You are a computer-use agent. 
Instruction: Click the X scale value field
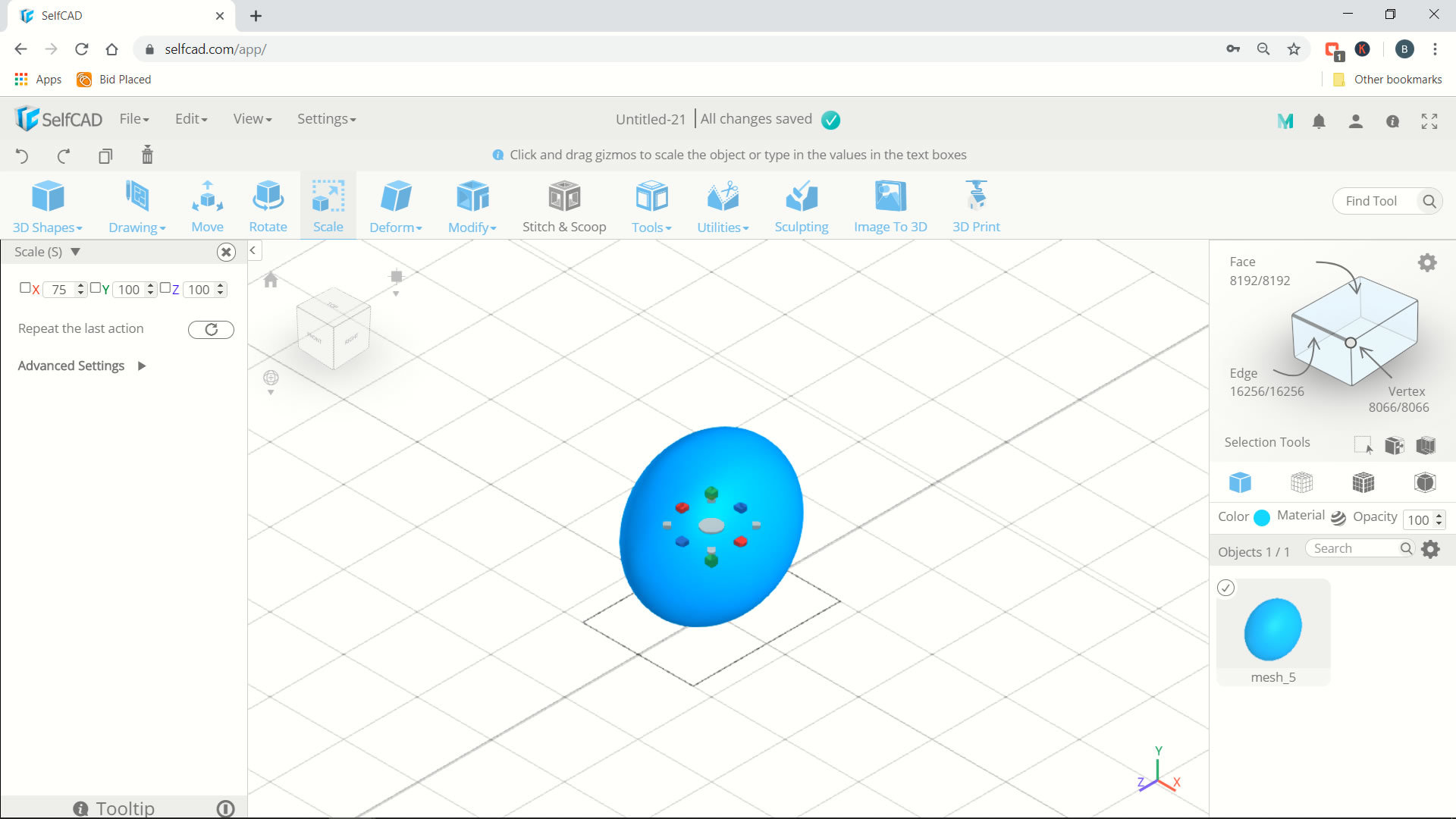64,290
